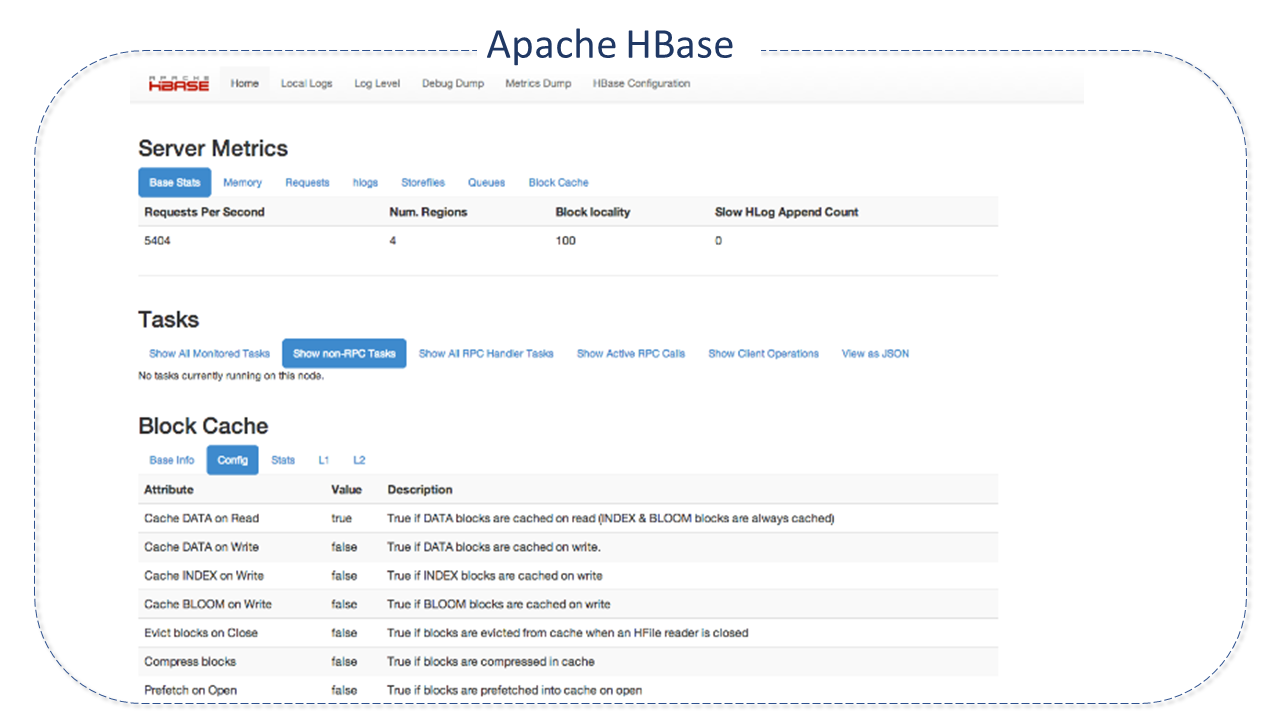The image size is (1280, 720).
Task: Click 'No tasks currently running' message
Action: coord(231,376)
